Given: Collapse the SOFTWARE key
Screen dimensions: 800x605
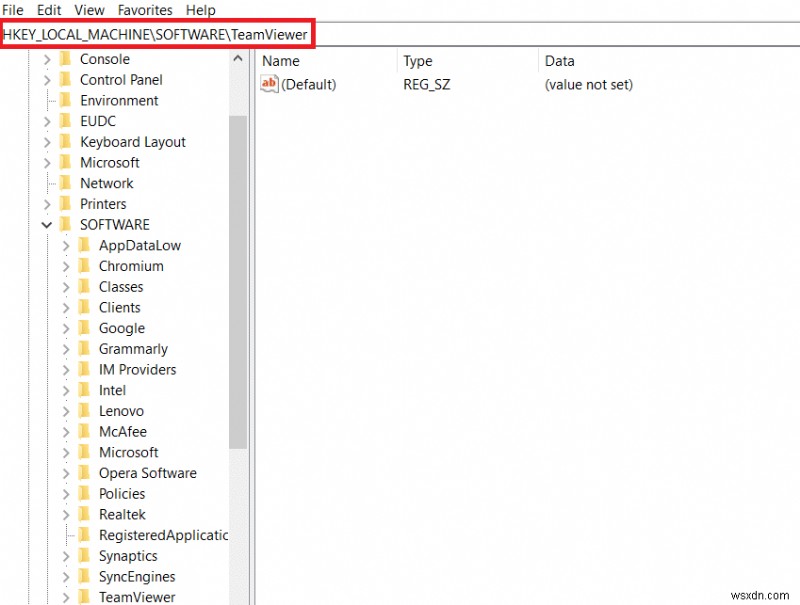Looking at the screenshot, I should point(46,224).
